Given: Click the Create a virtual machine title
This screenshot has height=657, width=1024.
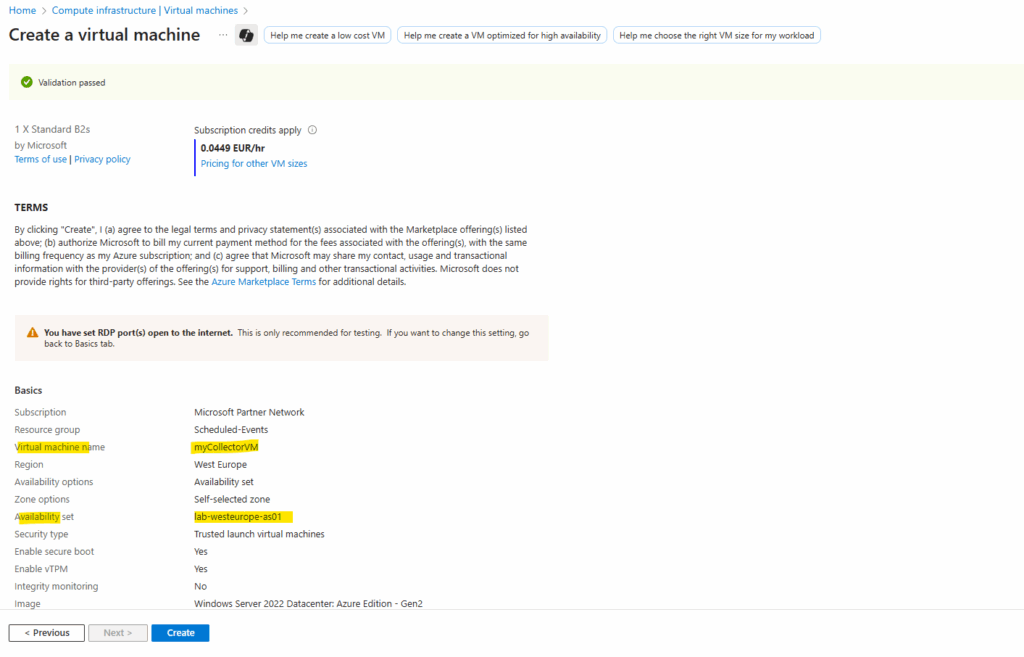Looking at the screenshot, I should [x=104, y=35].
